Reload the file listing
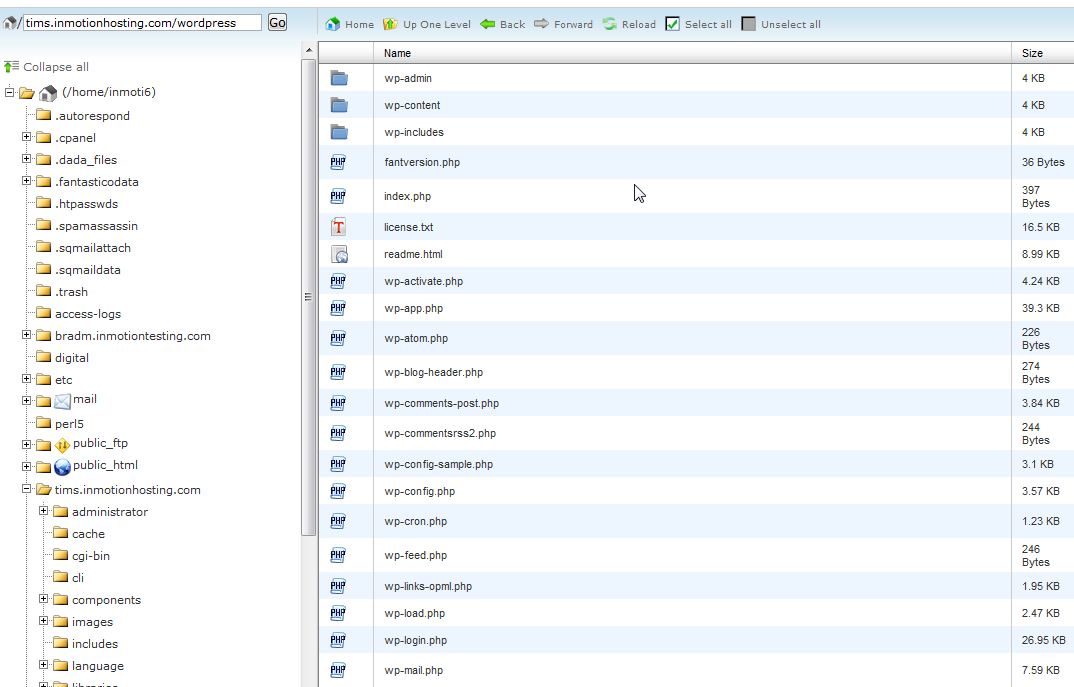Viewport: 1074px width, 687px height. pos(610,24)
